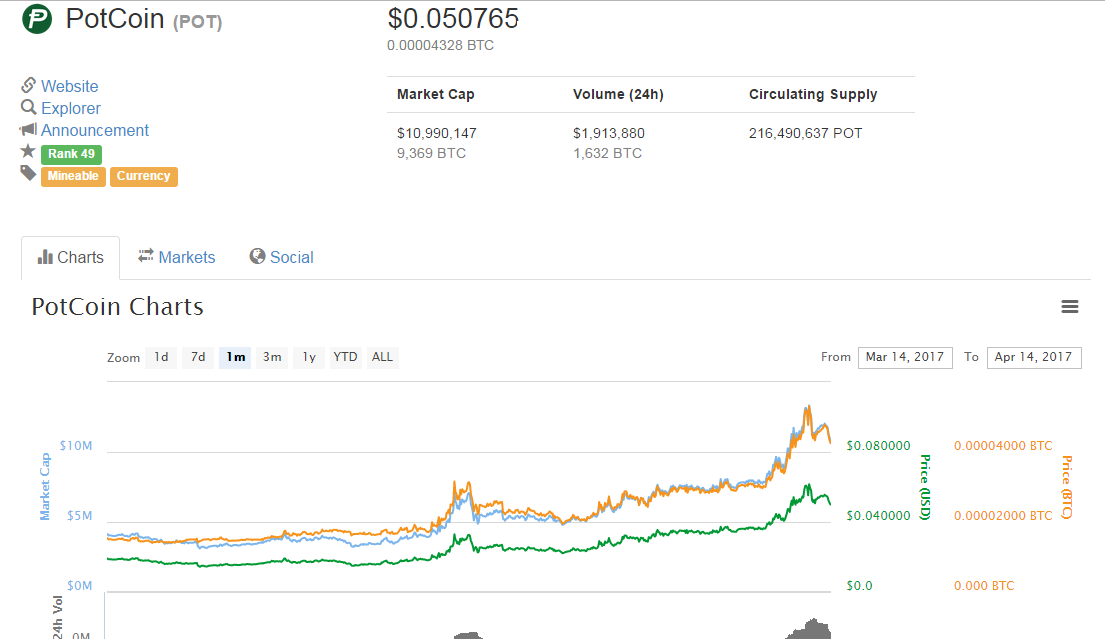Click the $1,913,880 volume value
The height and width of the screenshot is (639, 1105).
click(609, 133)
